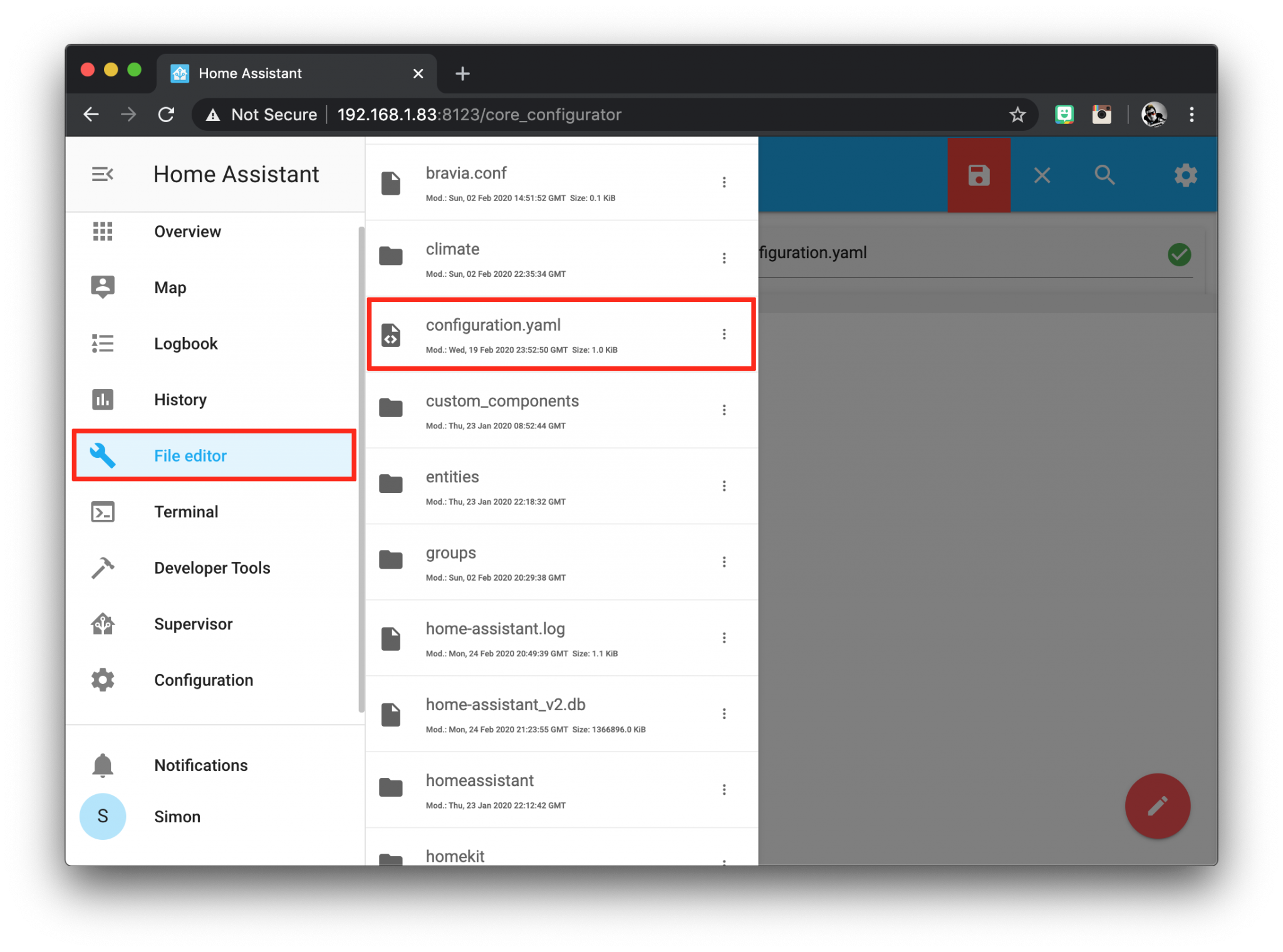1283x952 pixels.
Task: Close the editor with the X icon
Action: pos(1042,175)
